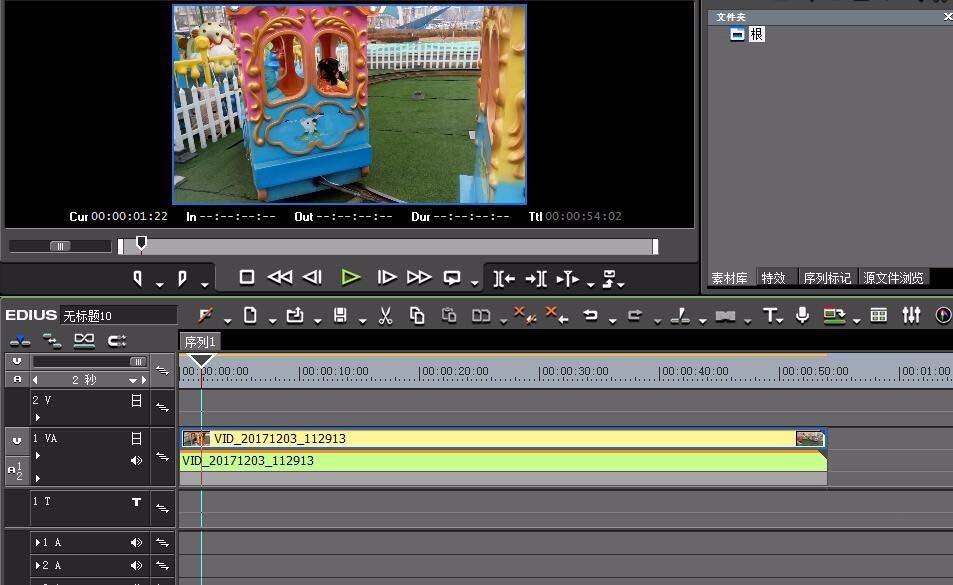Screen dimensions: 953x585
Task: Click the New sequence page icon
Action: [250, 315]
